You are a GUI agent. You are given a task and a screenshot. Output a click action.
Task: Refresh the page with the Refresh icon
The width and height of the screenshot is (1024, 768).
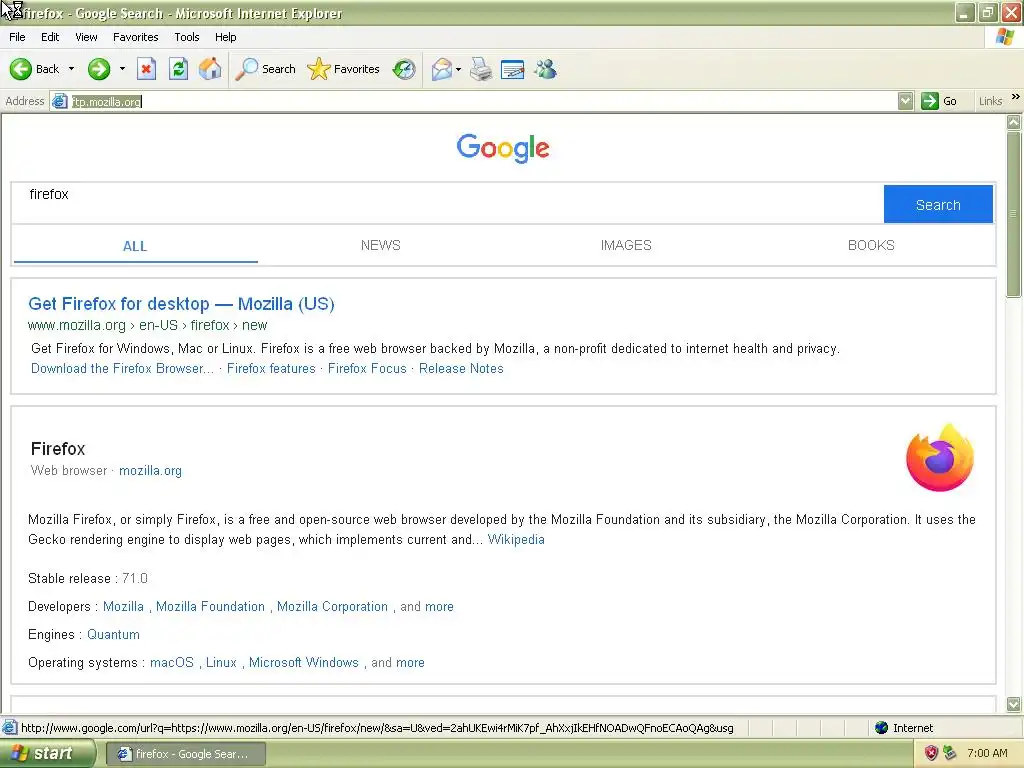pyautogui.click(x=178, y=69)
